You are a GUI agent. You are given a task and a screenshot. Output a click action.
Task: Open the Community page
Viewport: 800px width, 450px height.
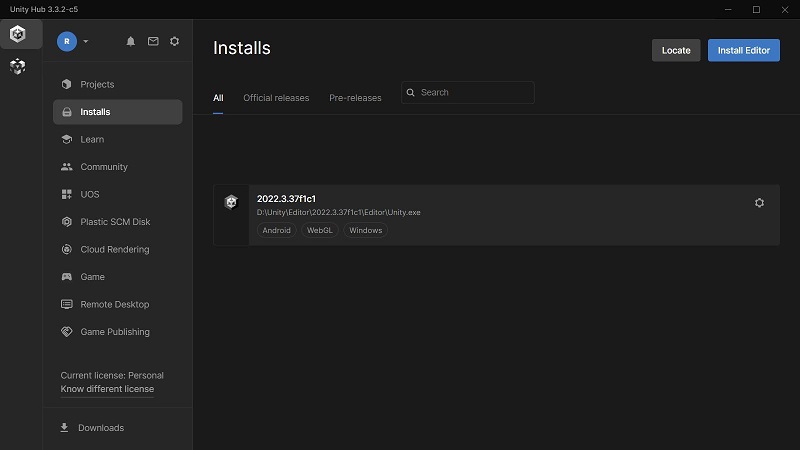click(x=104, y=167)
